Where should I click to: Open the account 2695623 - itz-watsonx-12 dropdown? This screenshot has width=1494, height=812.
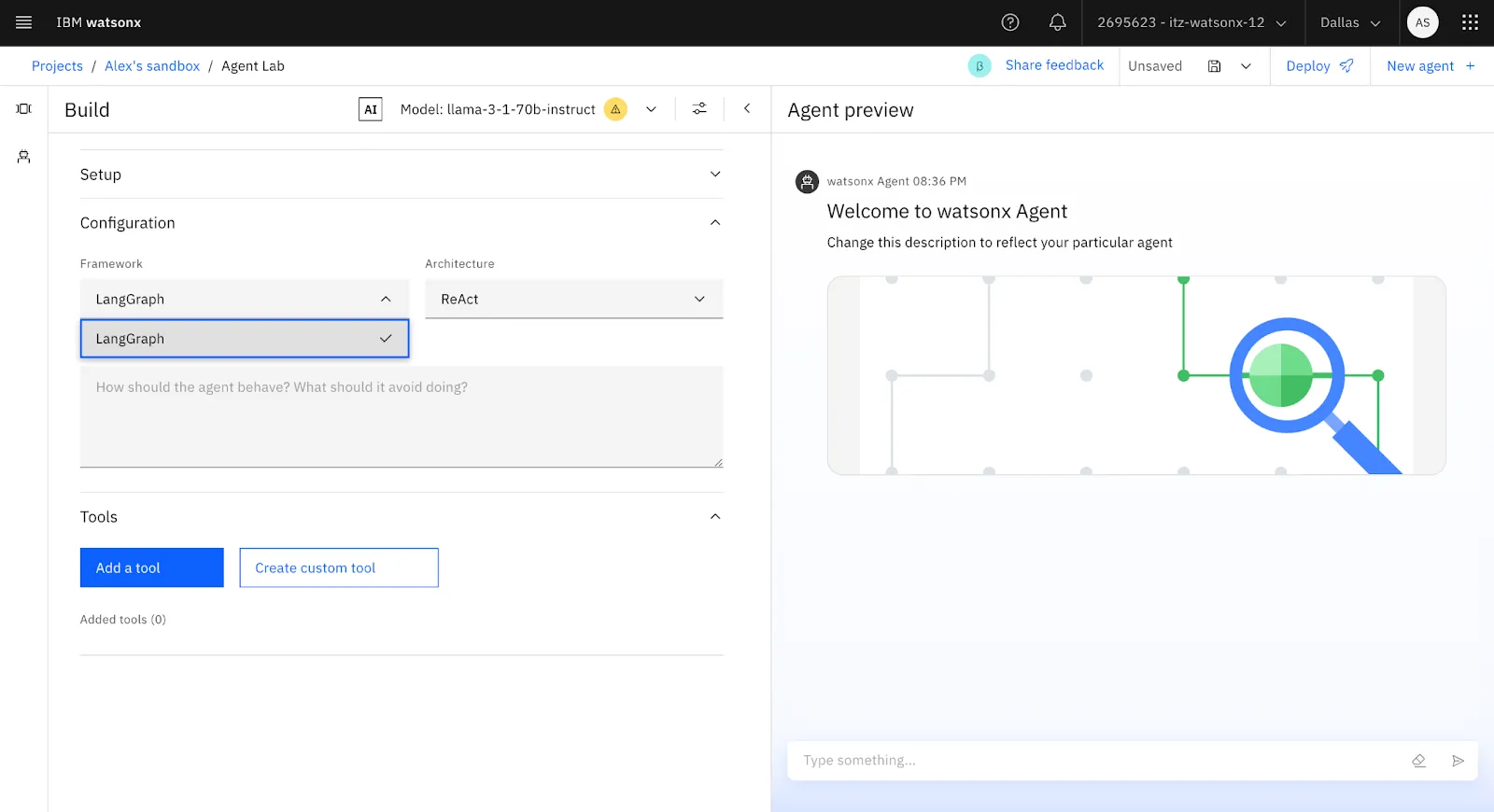(1192, 22)
